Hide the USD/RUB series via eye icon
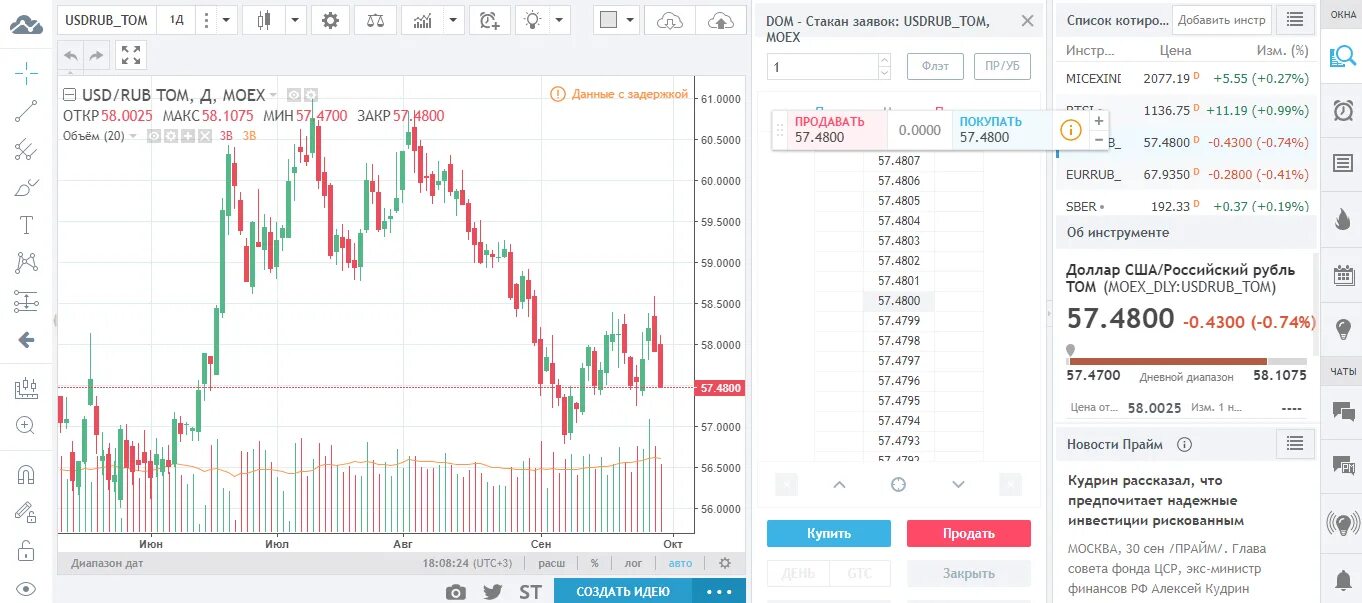 (294, 95)
